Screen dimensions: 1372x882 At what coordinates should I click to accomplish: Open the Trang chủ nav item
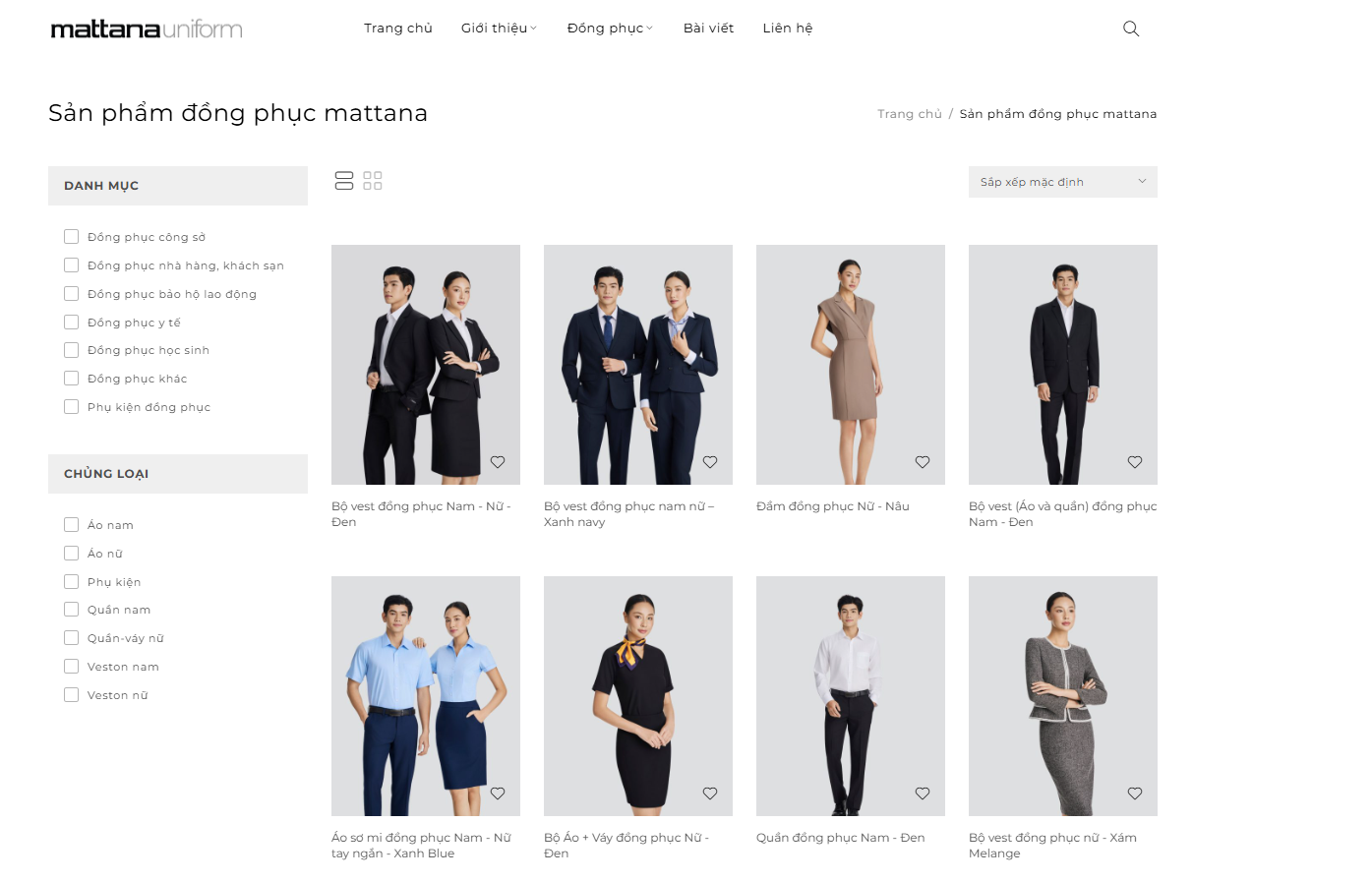(398, 29)
